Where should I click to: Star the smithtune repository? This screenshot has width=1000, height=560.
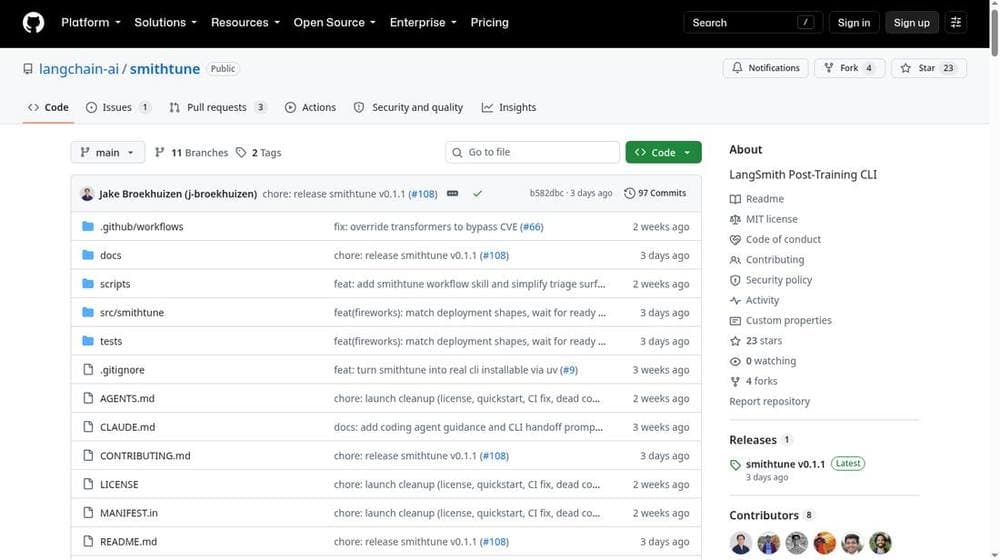(929, 68)
